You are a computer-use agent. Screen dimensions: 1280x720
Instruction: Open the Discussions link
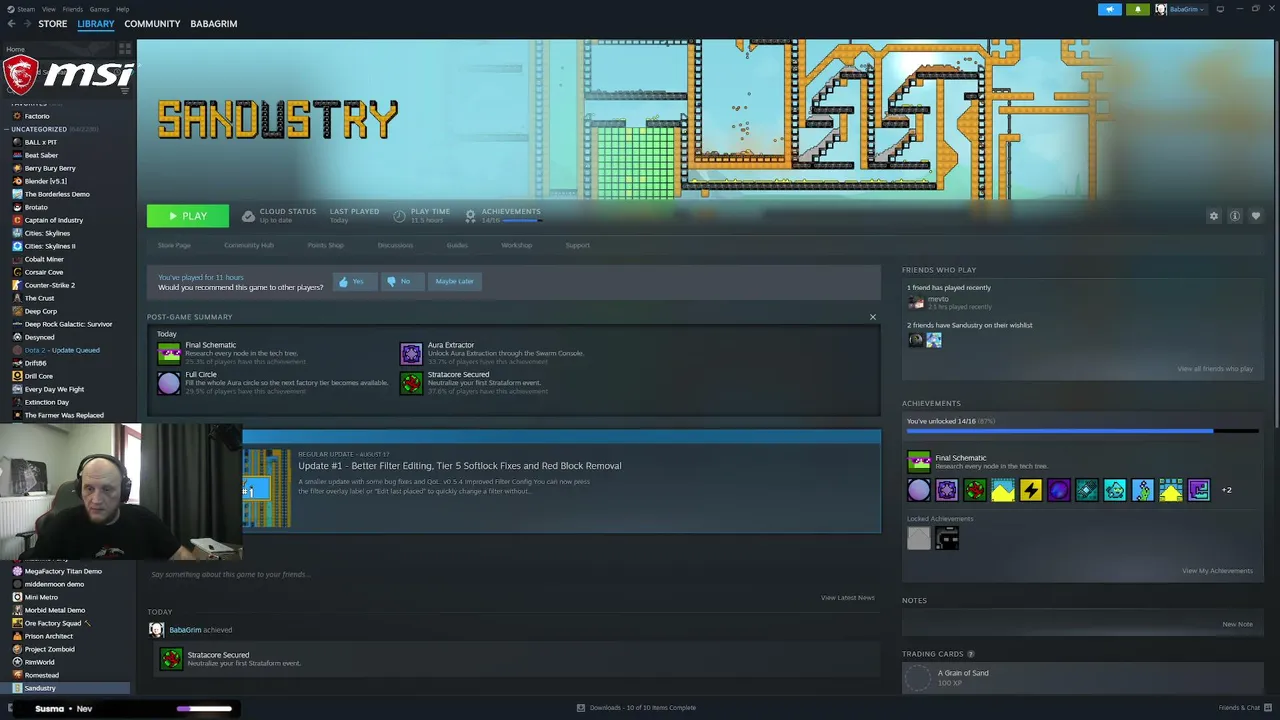click(395, 245)
